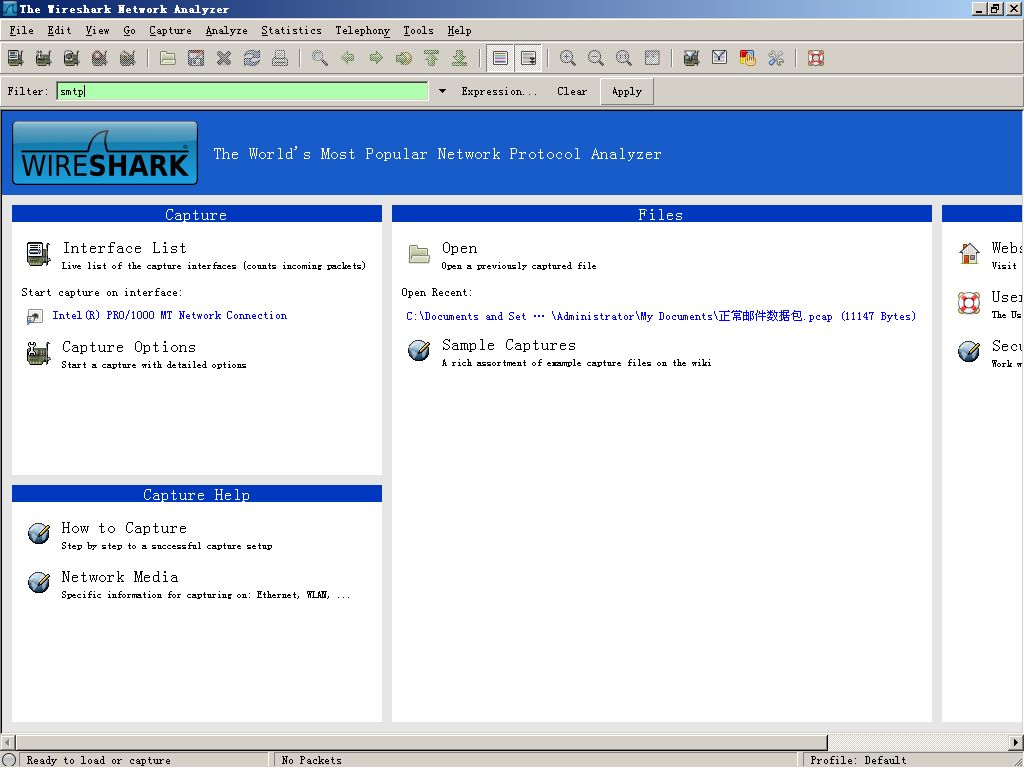1024x768 pixels.
Task: Reload the capture file toolbar icon
Action: 252,58
